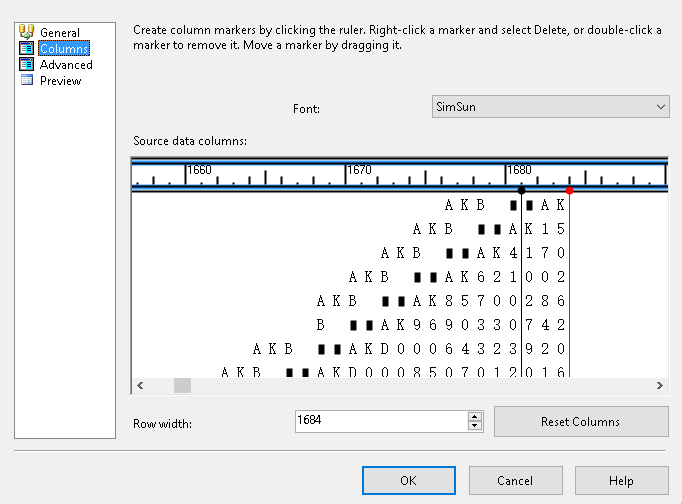682x504 pixels.
Task: Decrease Row width with the down arrow
Action: tap(475, 427)
